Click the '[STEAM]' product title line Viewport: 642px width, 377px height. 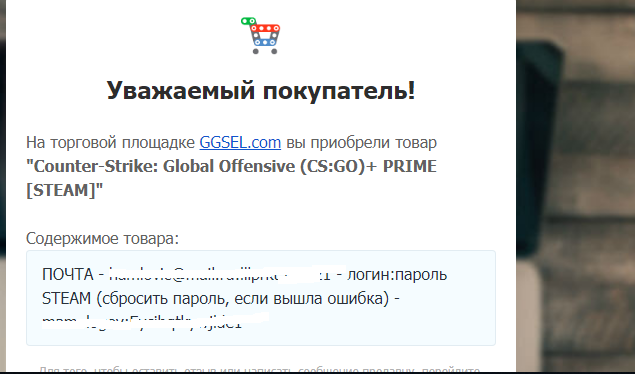(64, 190)
